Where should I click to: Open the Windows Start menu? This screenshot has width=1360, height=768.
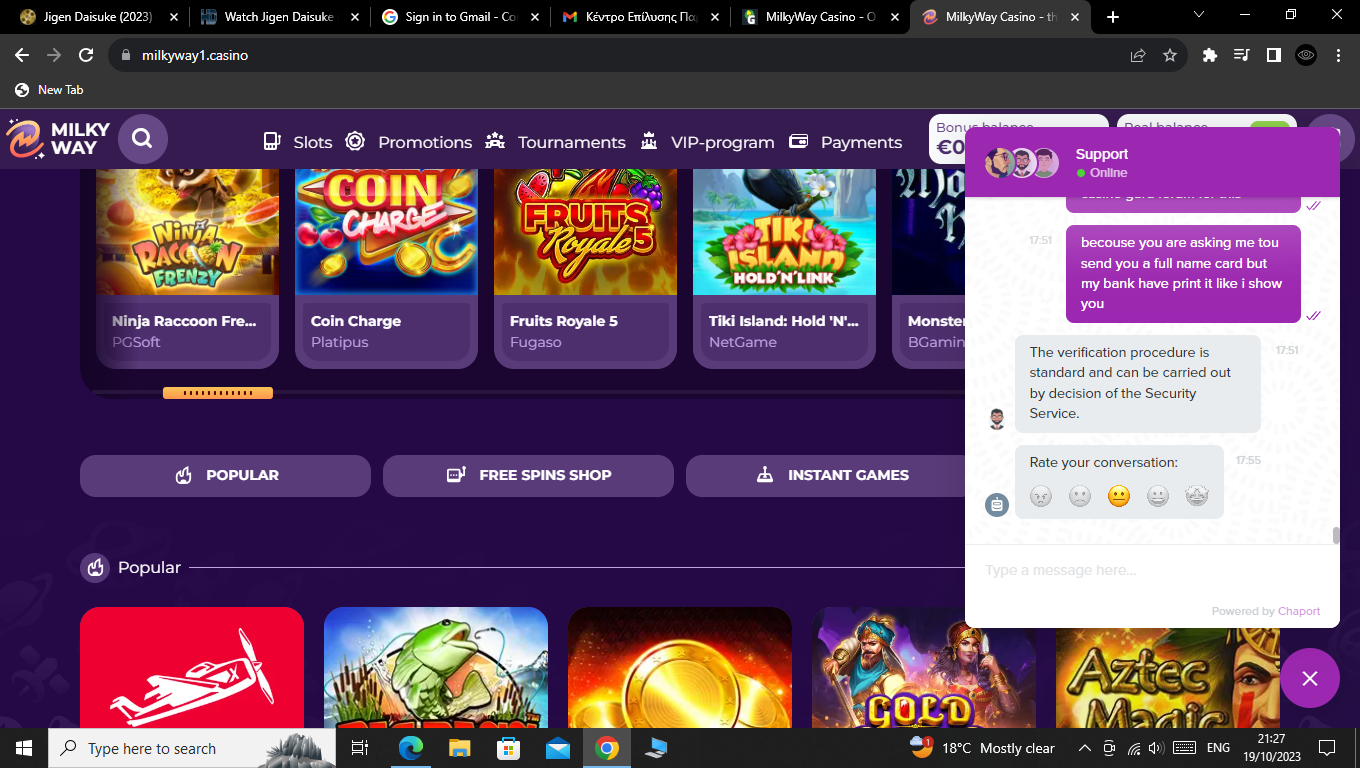tap(24, 748)
